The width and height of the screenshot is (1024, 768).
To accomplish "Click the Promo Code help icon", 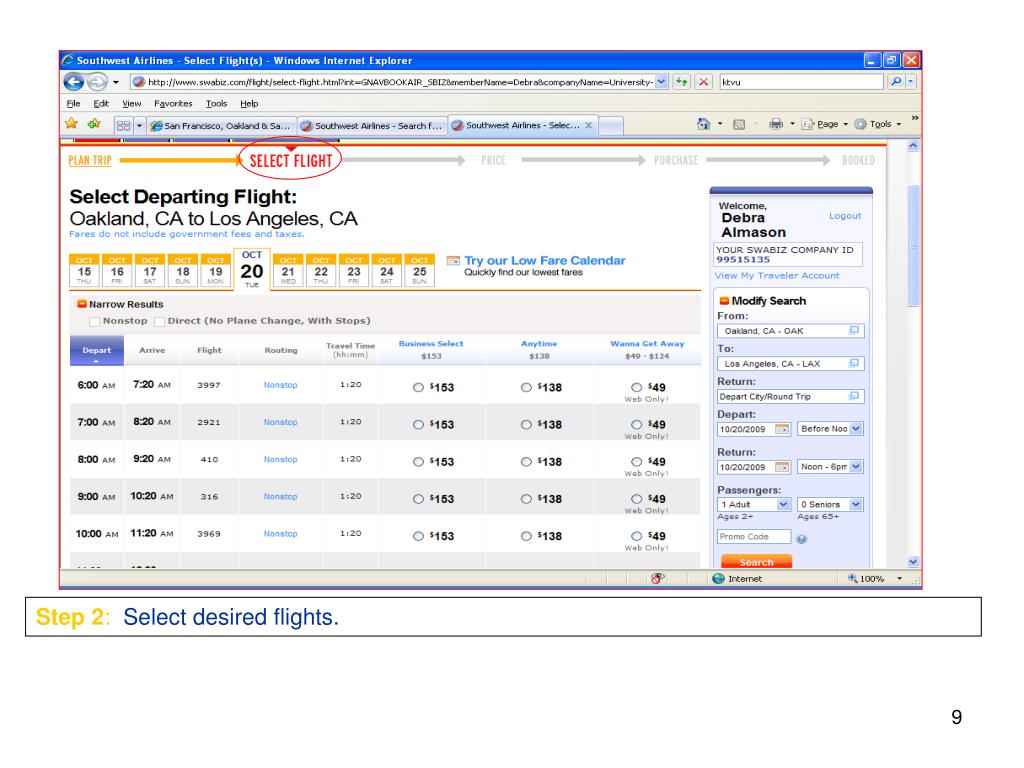I will point(801,539).
